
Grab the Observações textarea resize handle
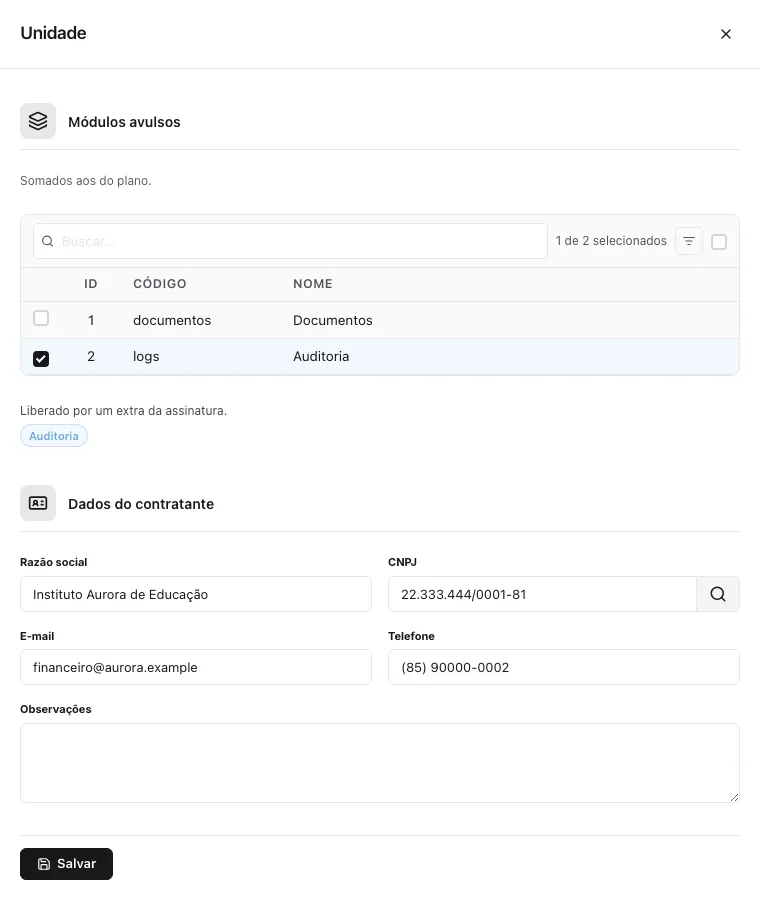coord(734,797)
